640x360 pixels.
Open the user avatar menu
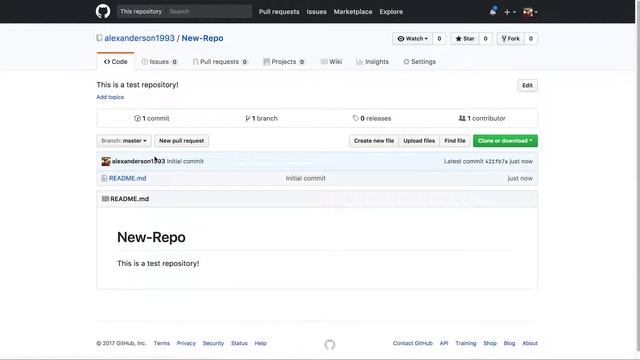(x=530, y=12)
